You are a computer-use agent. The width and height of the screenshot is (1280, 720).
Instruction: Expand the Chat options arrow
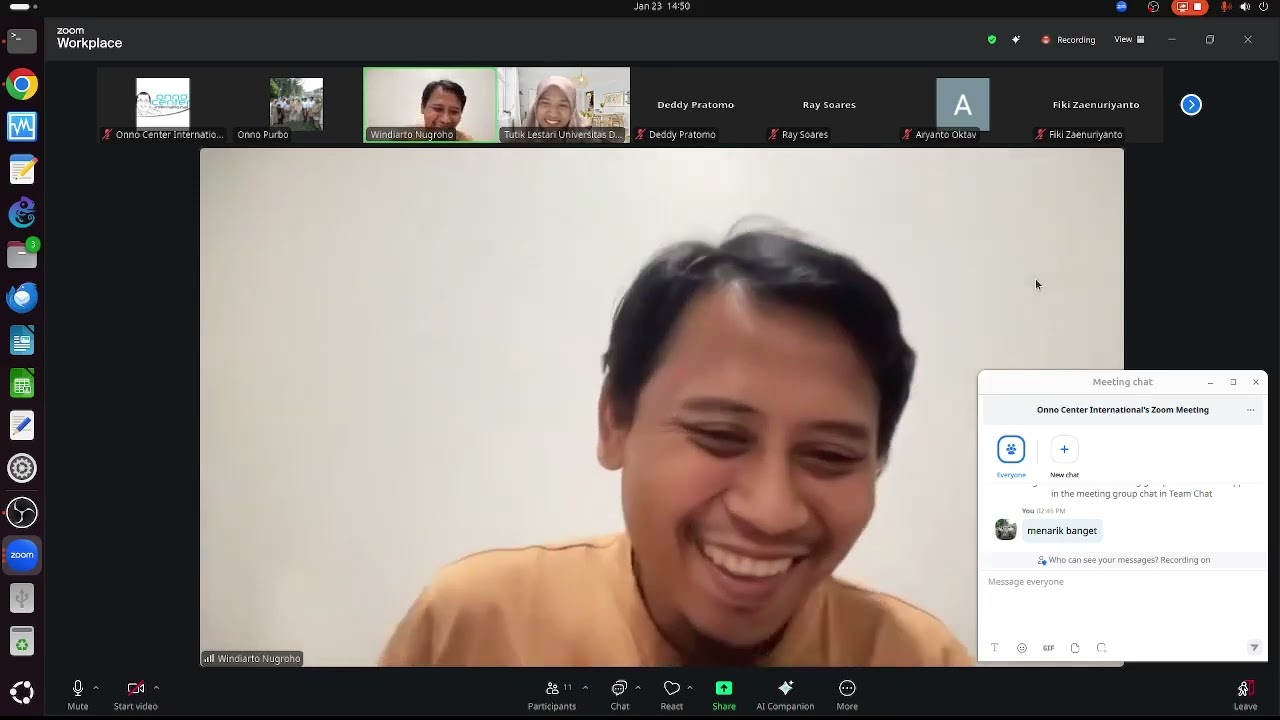[x=638, y=687]
